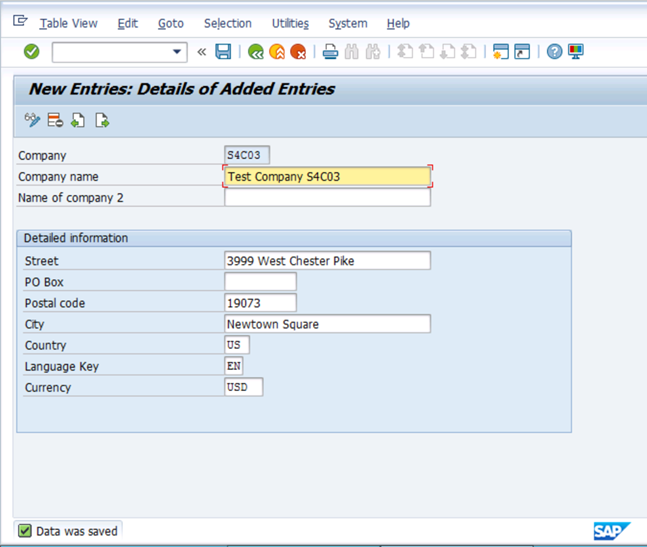Collapse the command field with double chevron
The image size is (647, 547).
202,52
